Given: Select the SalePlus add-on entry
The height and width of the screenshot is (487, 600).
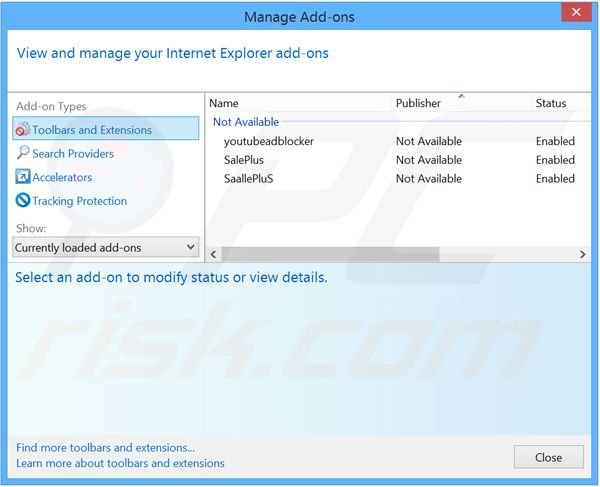Looking at the screenshot, I should (244, 160).
